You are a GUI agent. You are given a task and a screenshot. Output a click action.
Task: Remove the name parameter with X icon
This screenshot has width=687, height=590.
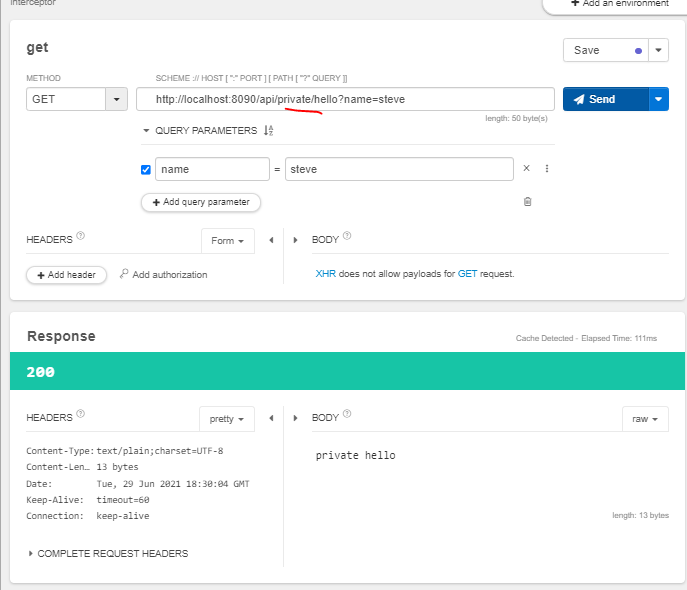(x=527, y=168)
